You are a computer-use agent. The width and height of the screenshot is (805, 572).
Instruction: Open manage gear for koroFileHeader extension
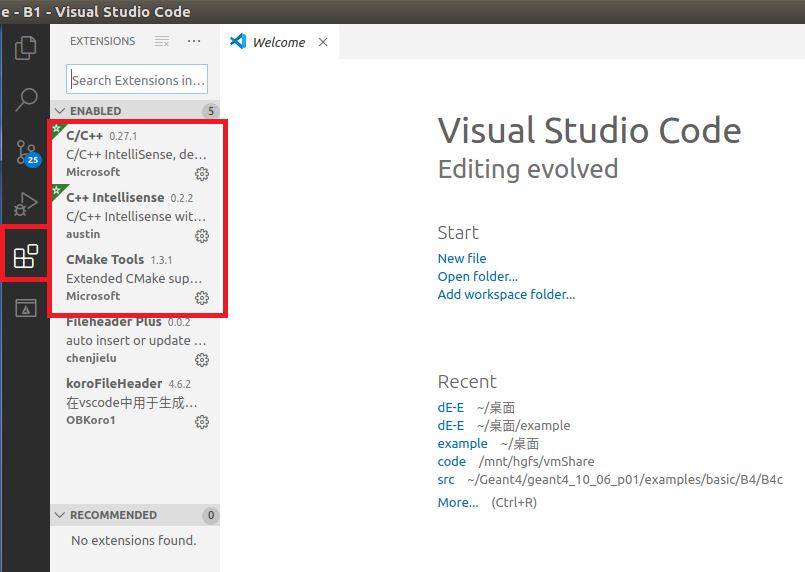[x=202, y=422]
